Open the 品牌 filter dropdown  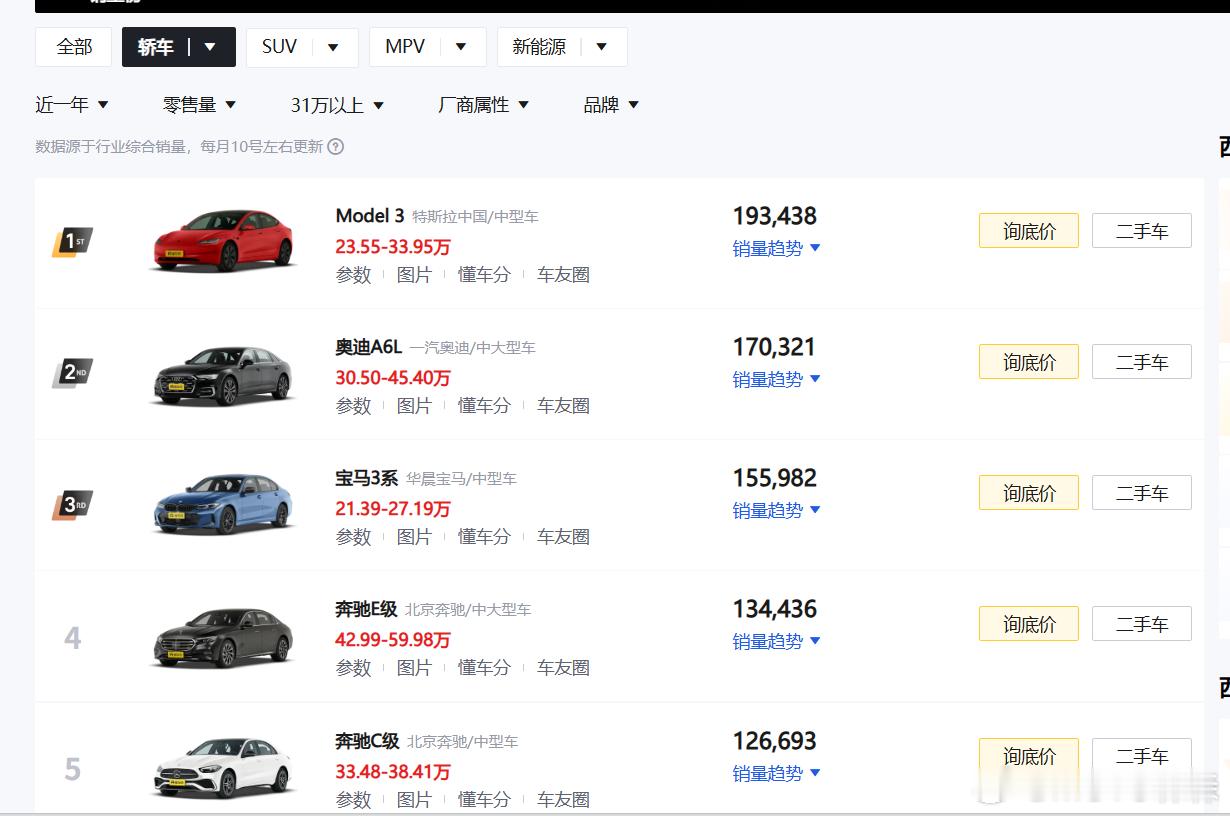611,105
